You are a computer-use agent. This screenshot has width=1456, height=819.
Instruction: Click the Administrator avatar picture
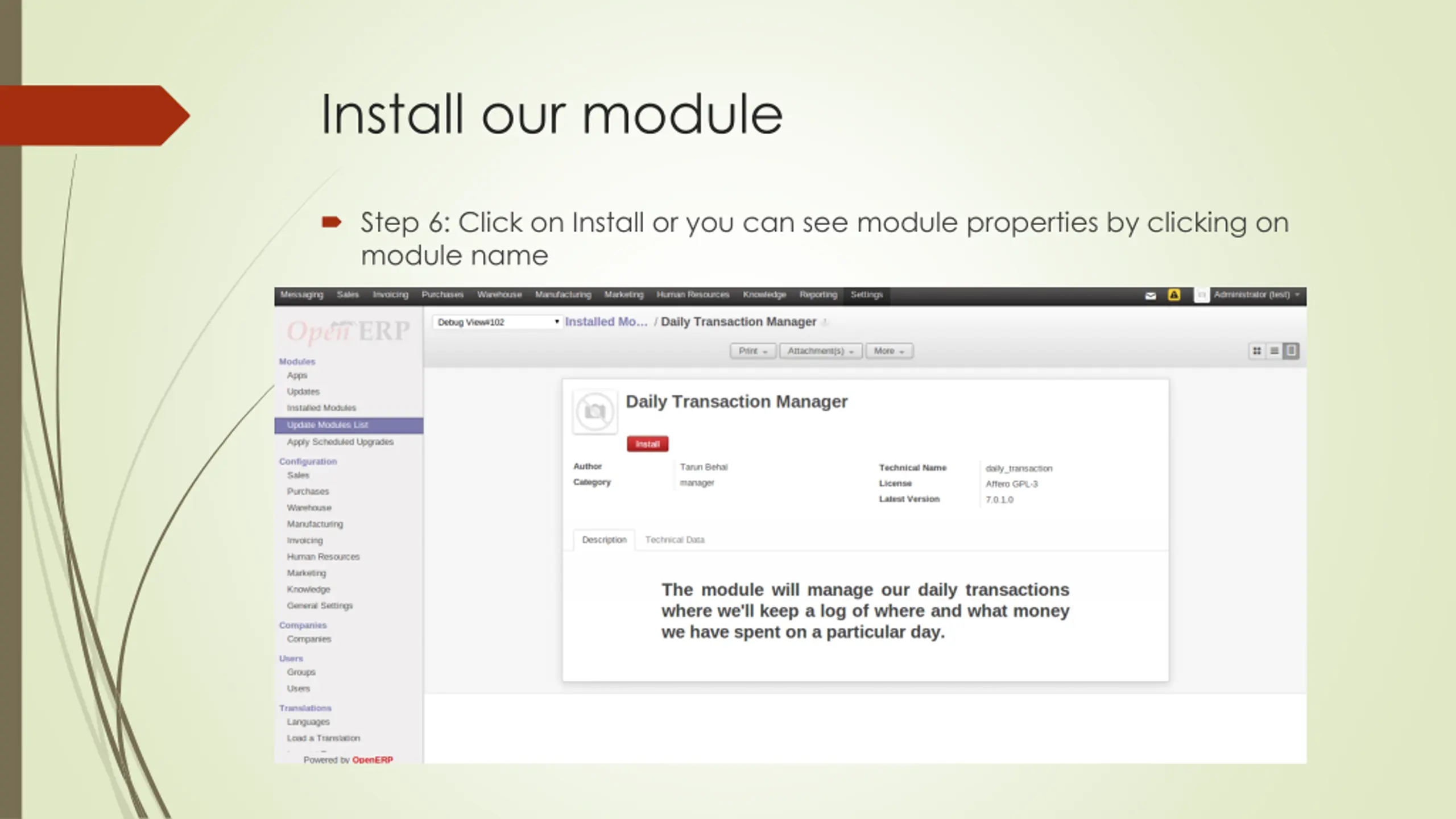point(1201,295)
